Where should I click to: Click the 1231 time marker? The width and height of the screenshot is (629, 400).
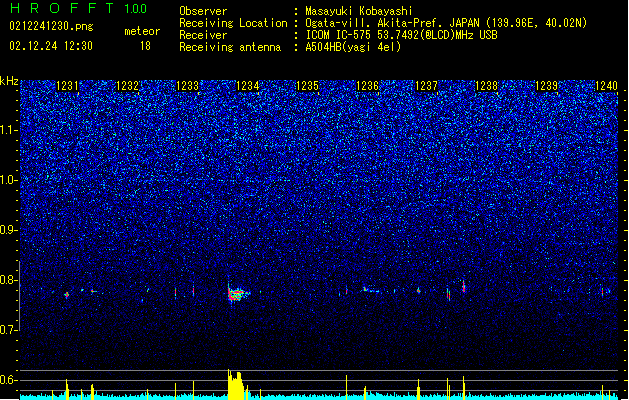click(67, 86)
